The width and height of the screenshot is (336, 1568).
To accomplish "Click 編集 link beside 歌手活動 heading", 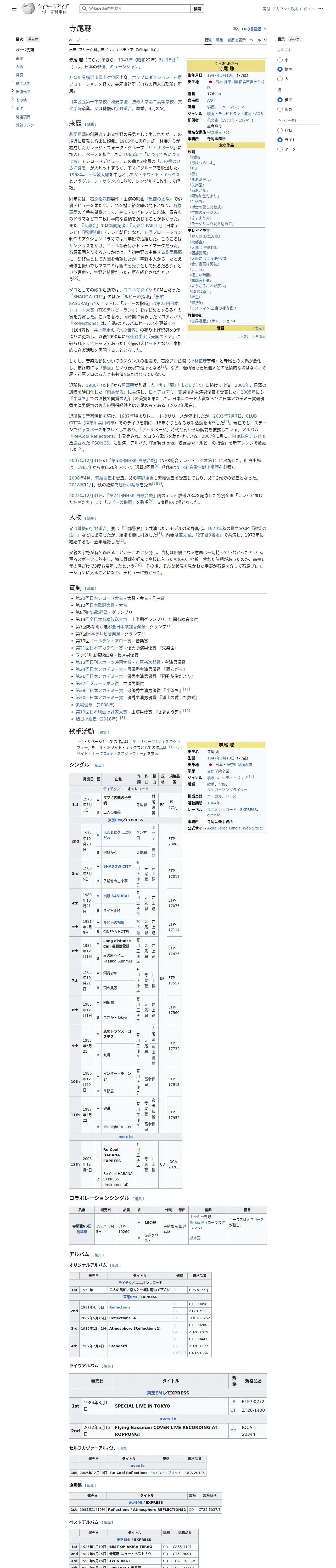I will [104, 732].
